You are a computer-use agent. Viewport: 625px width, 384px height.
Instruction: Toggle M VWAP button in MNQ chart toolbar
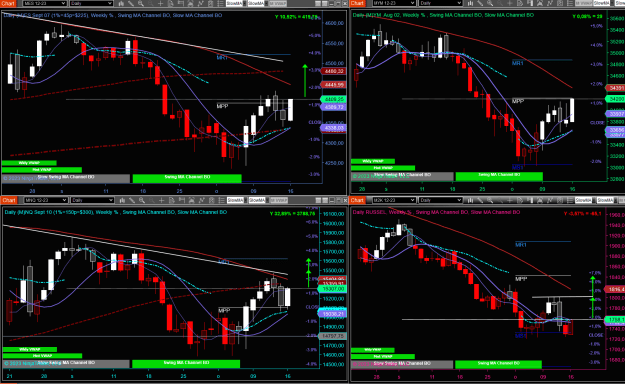click(x=279, y=200)
